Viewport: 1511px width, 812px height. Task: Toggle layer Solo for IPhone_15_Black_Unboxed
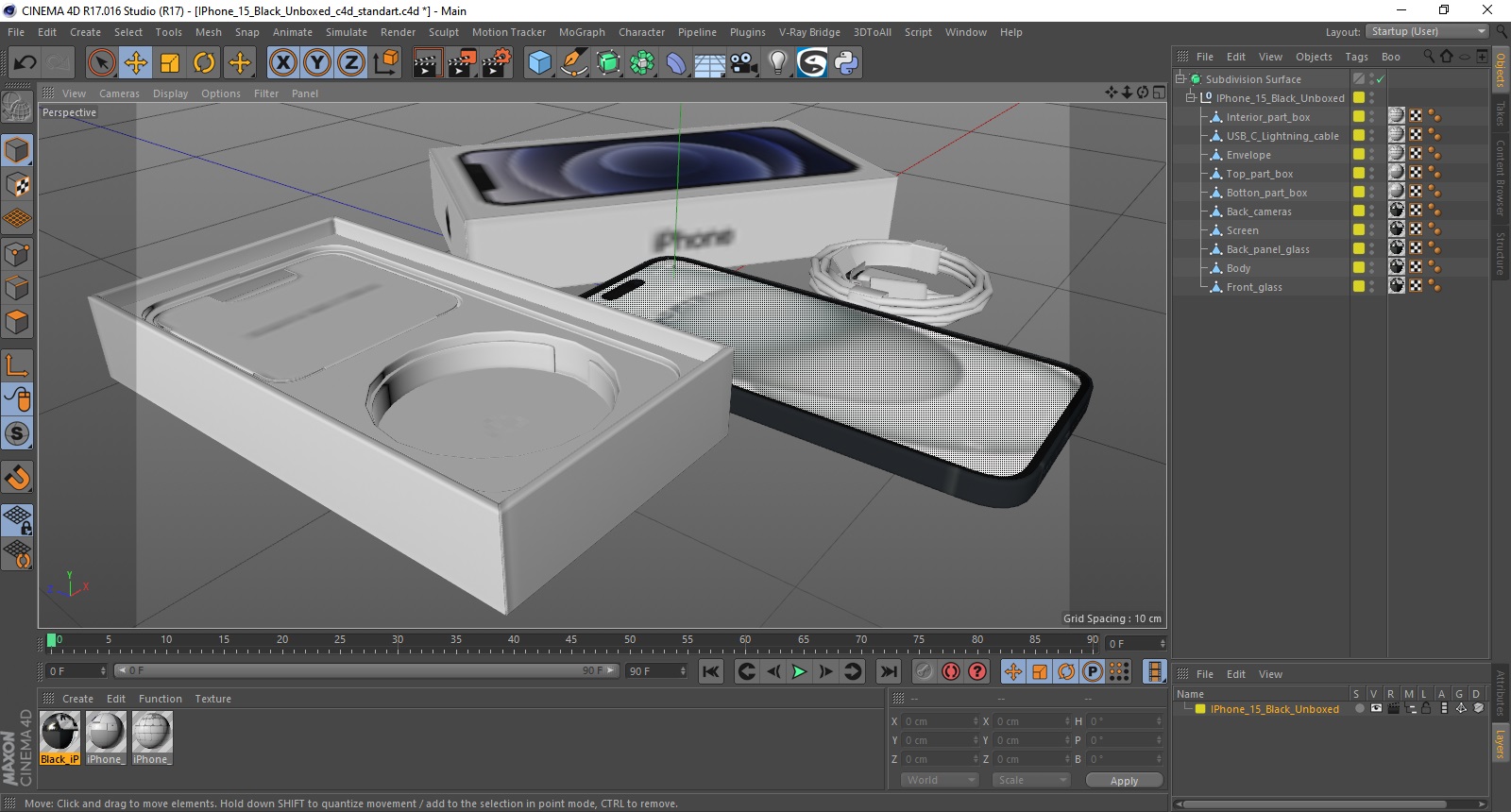[1359, 708]
